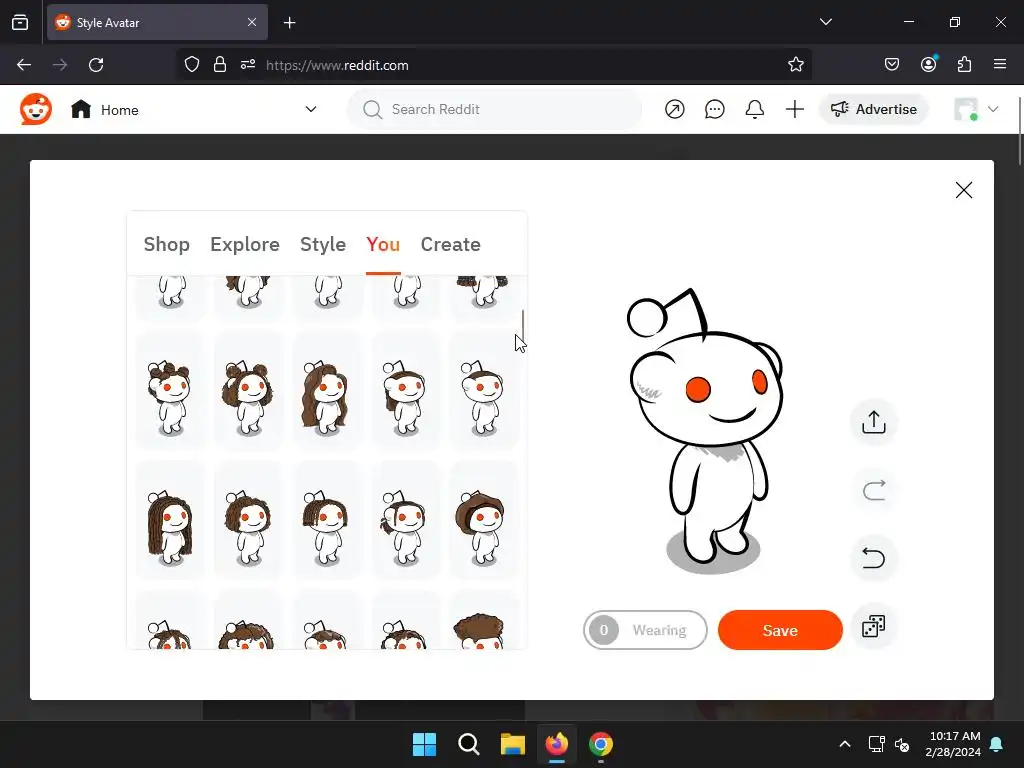
Task: Open the tracking protection shield icon
Action: click(x=191, y=65)
